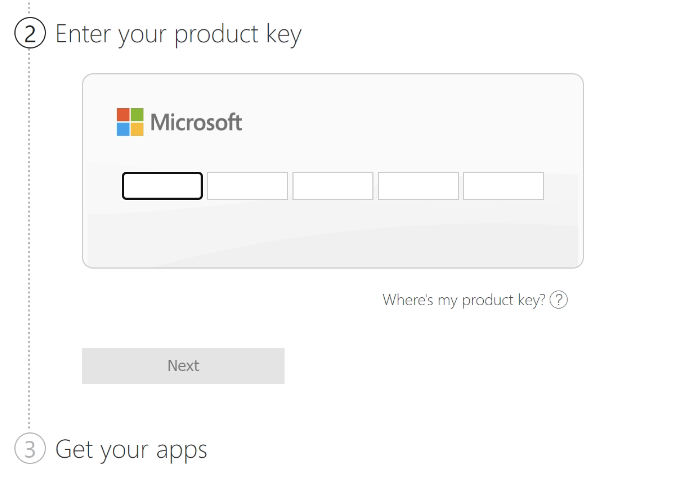Viewport: 693px width, 503px height.
Task: Click the step 3 circled number icon
Action: tap(30, 450)
